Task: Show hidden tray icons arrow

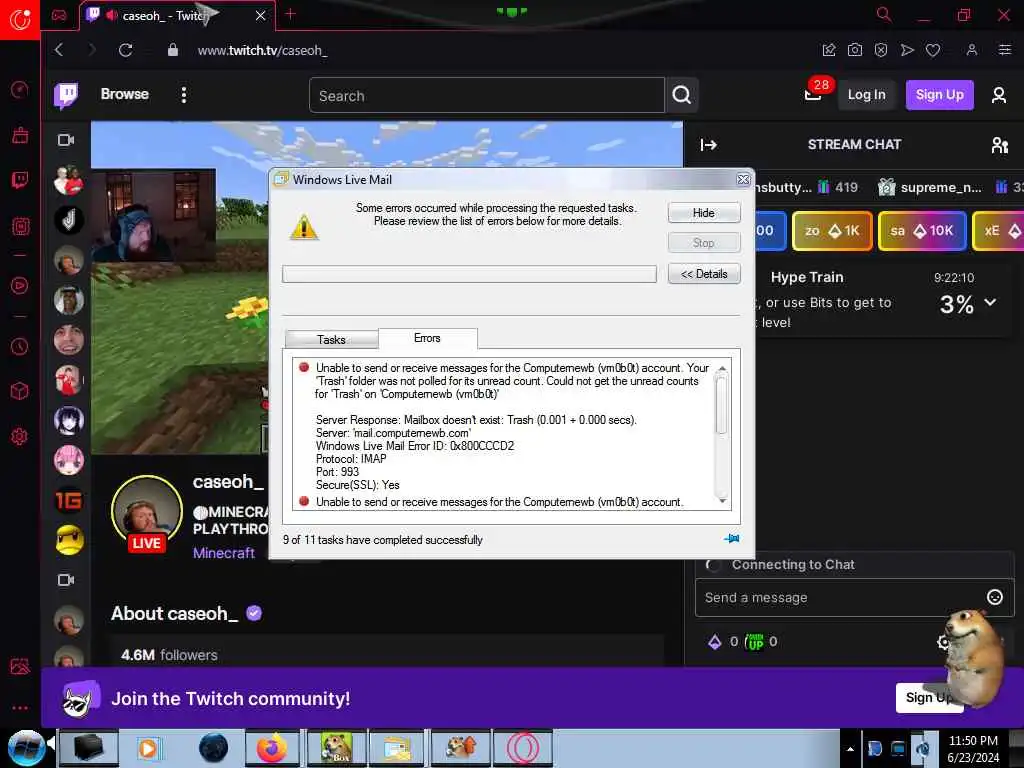Action: click(850, 749)
